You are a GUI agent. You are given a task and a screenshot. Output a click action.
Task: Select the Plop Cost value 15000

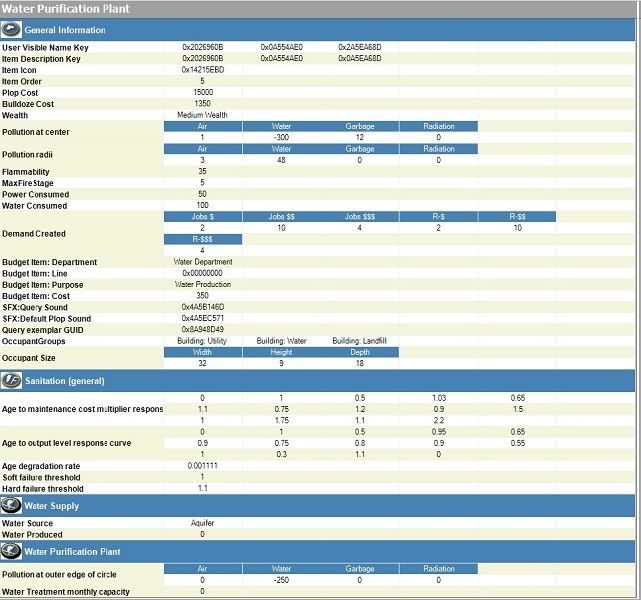(202, 92)
